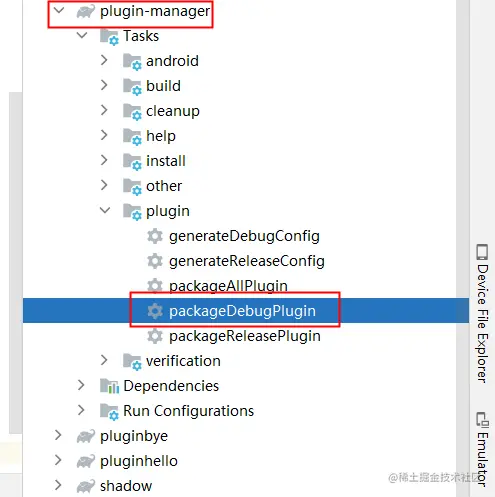Screen dimensions: 495x497
Task: Select the packageDebugPlugin task
Action: click(242, 311)
